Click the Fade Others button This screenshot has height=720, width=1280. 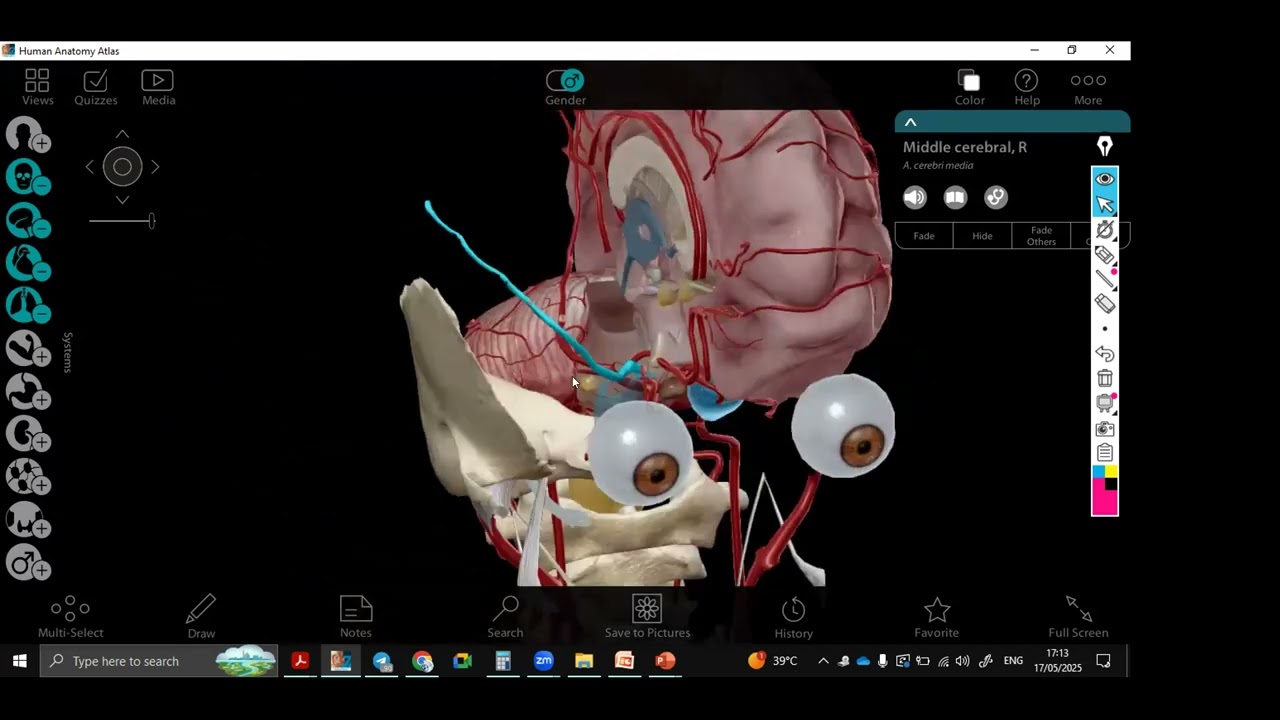[1041, 236]
